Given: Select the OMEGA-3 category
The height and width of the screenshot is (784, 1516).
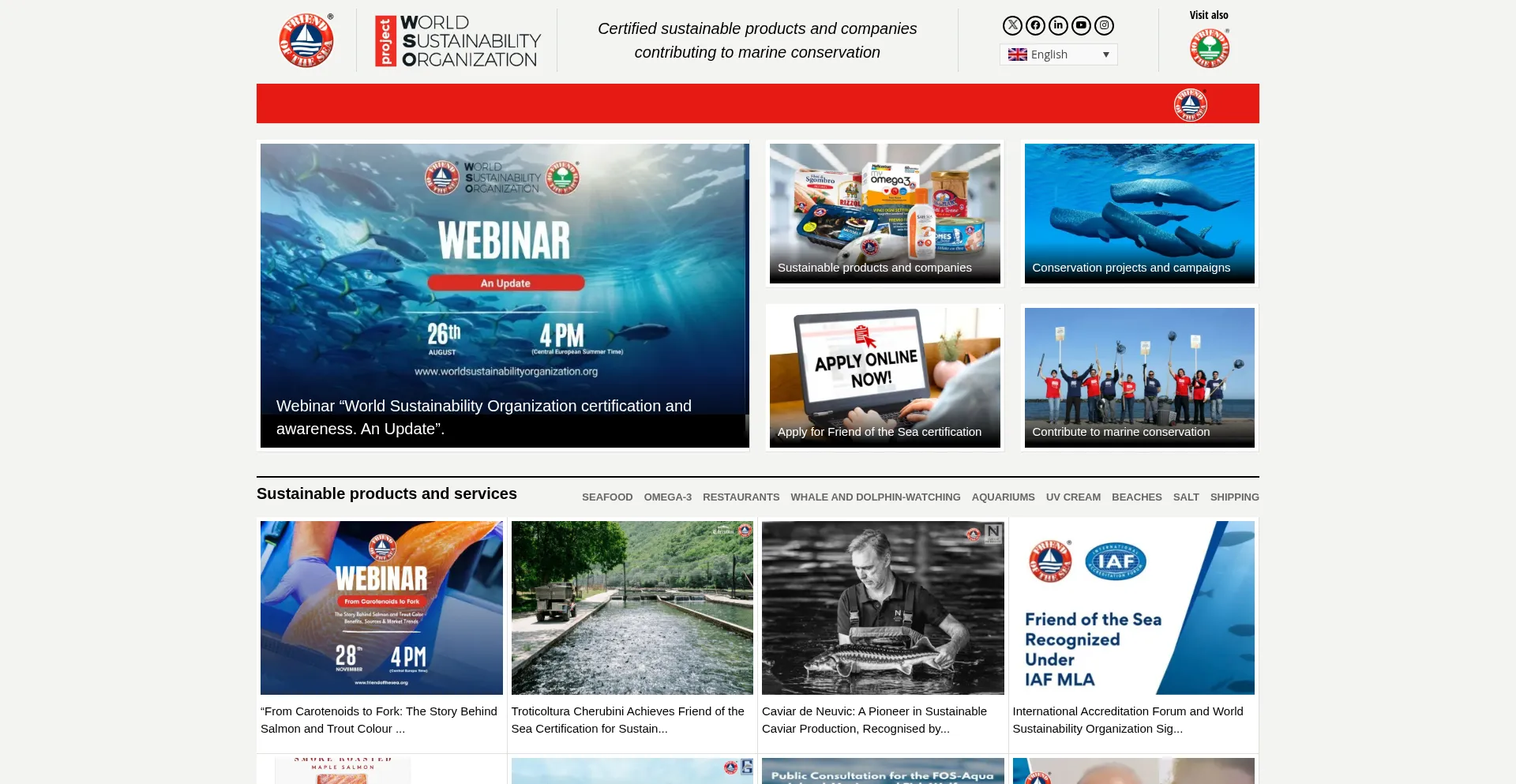Looking at the screenshot, I should pos(668,497).
